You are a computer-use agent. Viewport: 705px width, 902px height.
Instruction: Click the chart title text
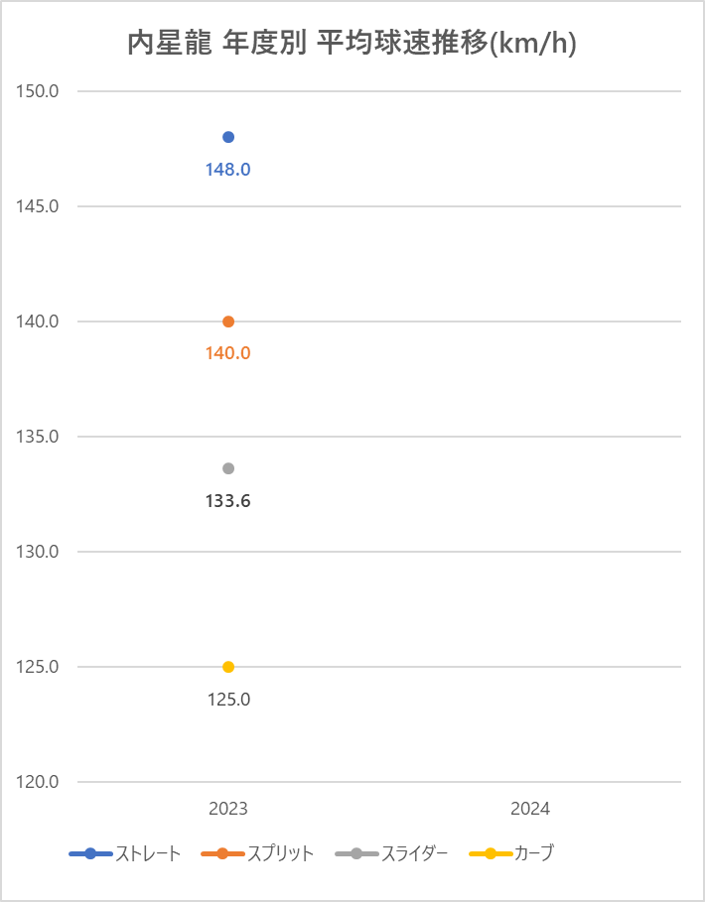(x=351, y=43)
